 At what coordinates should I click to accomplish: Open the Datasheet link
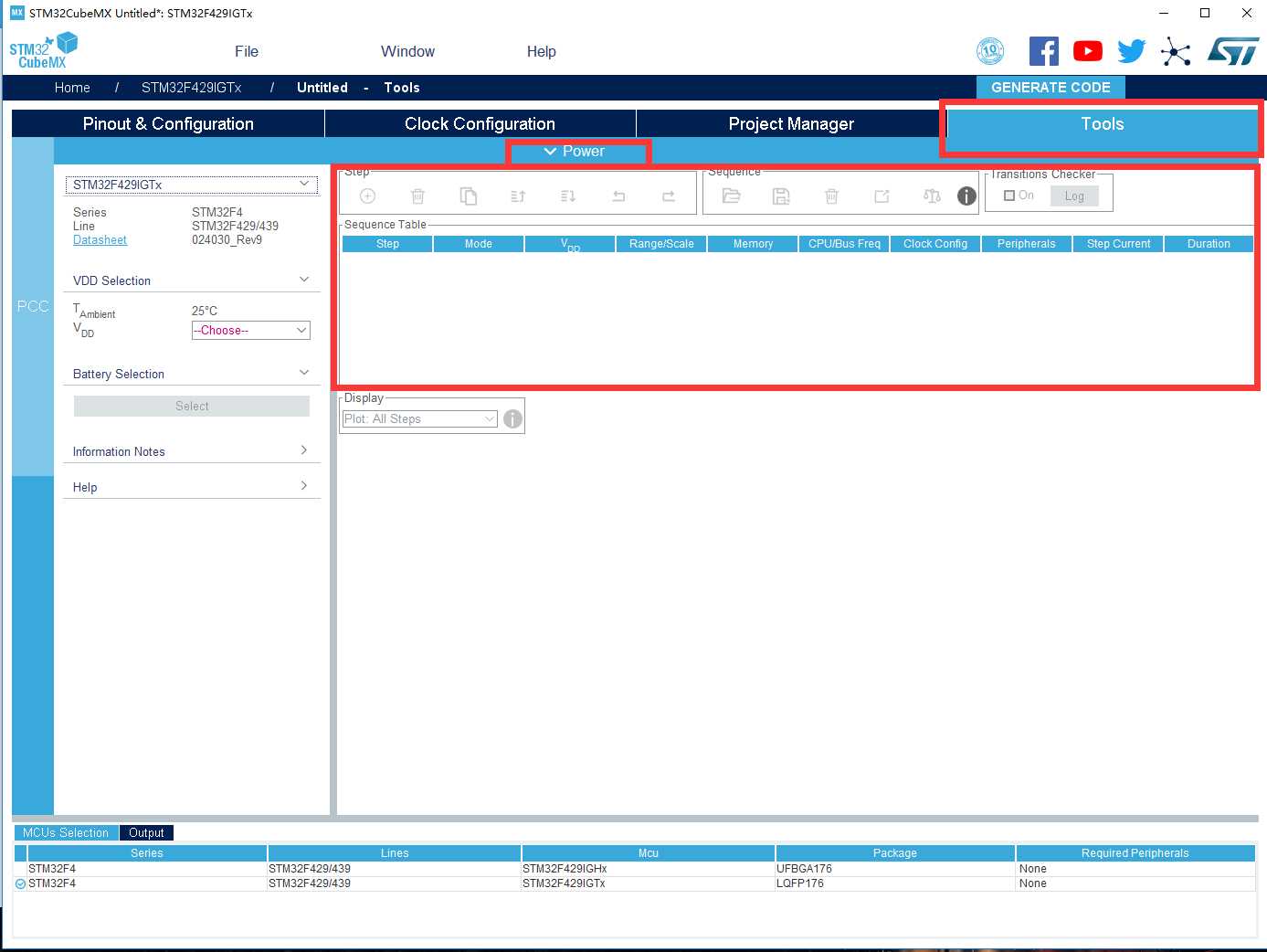(x=100, y=240)
